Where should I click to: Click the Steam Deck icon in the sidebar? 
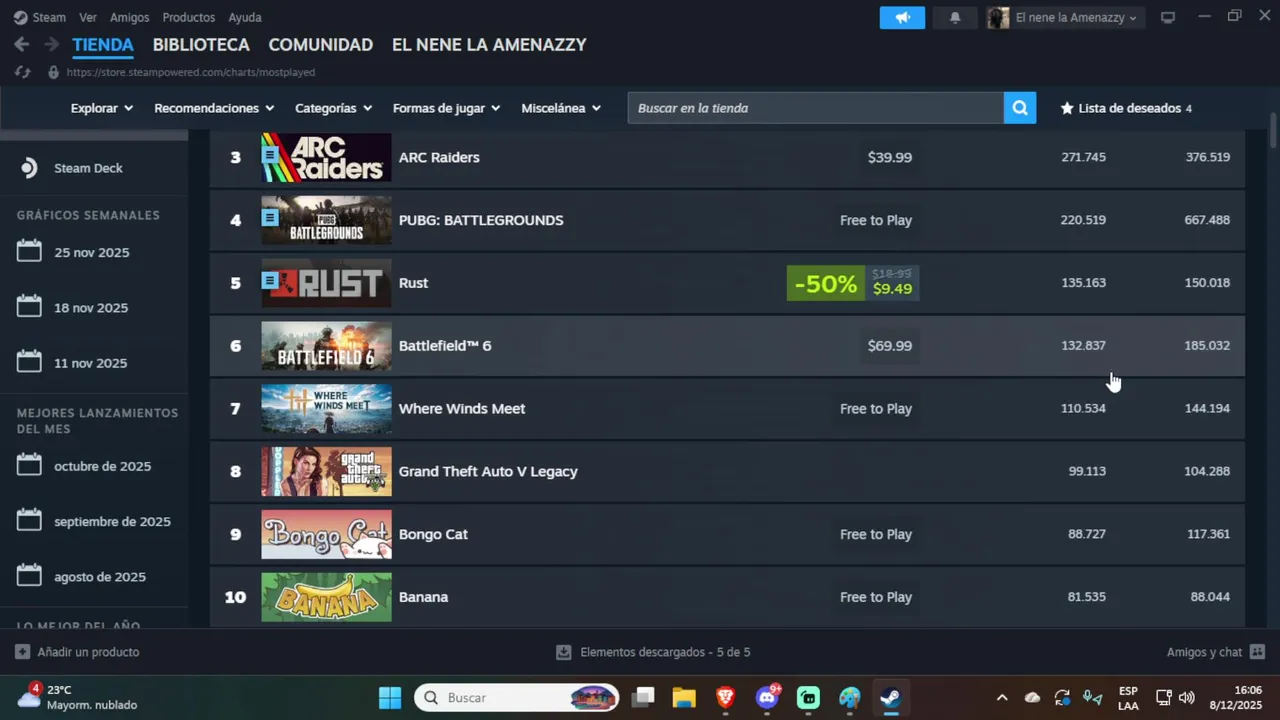[x=29, y=168]
